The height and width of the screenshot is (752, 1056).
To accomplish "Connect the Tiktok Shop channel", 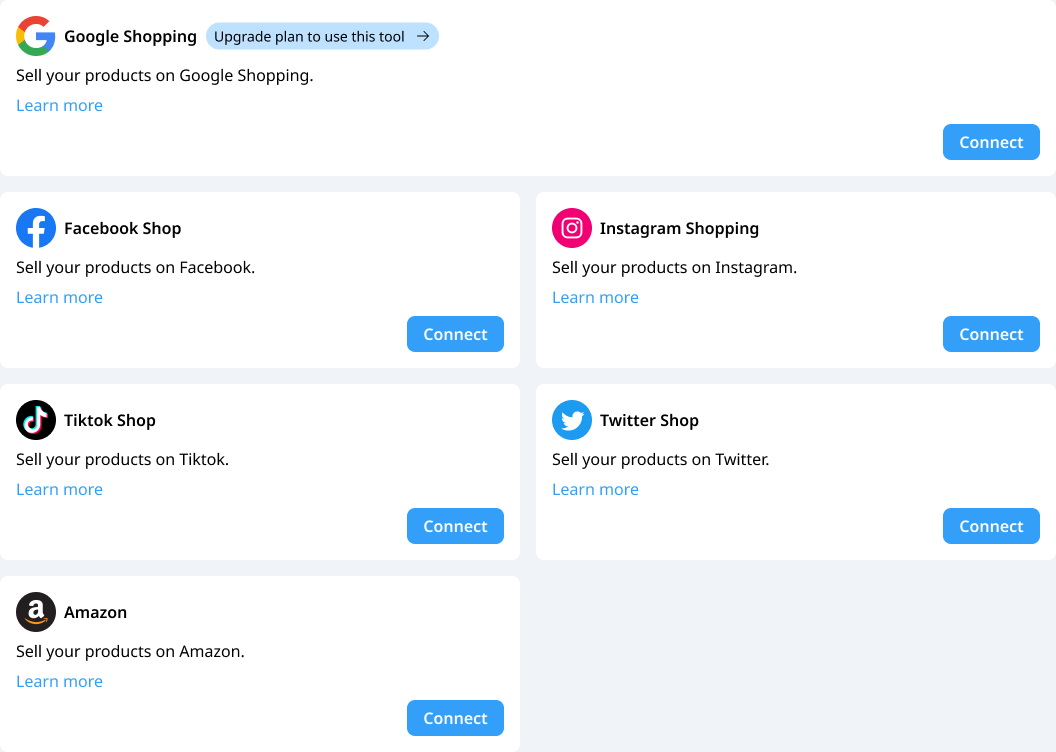I will click(455, 526).
